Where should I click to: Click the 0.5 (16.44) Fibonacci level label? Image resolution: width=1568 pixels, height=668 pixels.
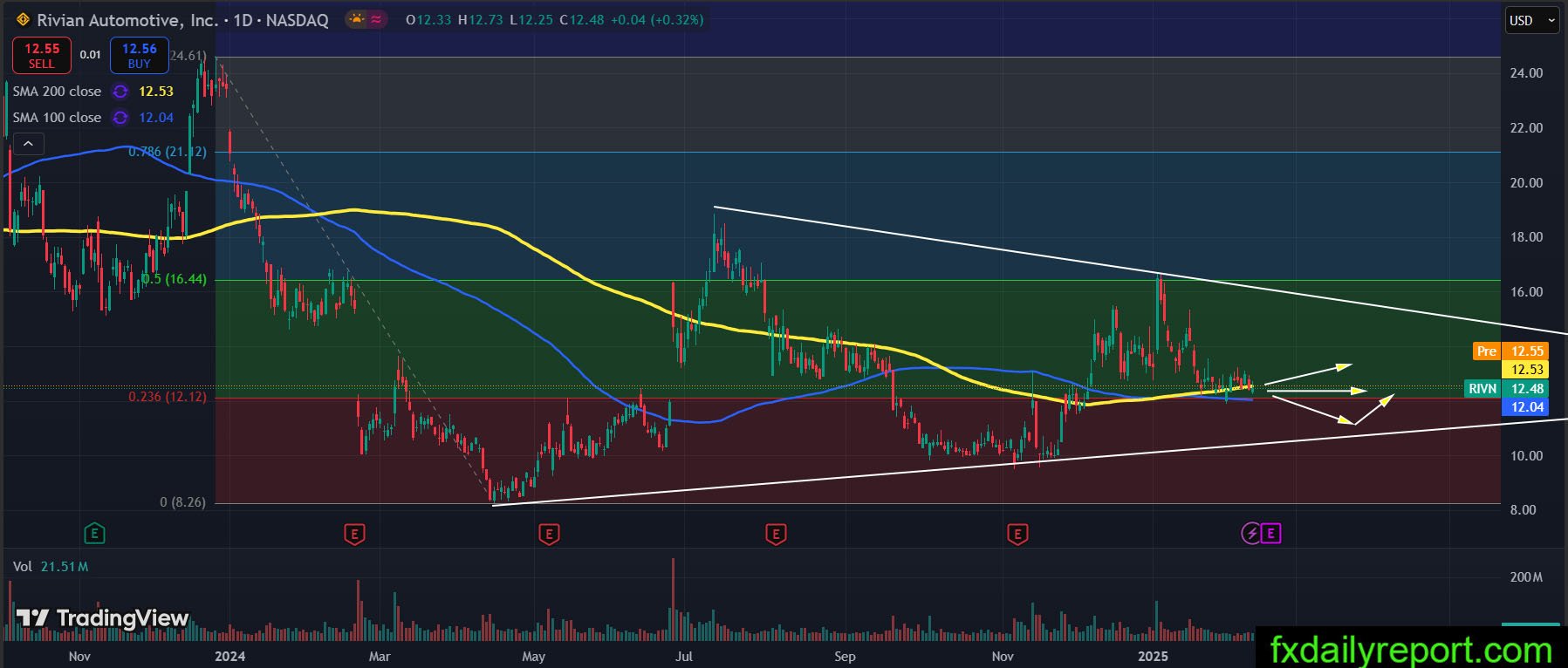coord(175,279)
